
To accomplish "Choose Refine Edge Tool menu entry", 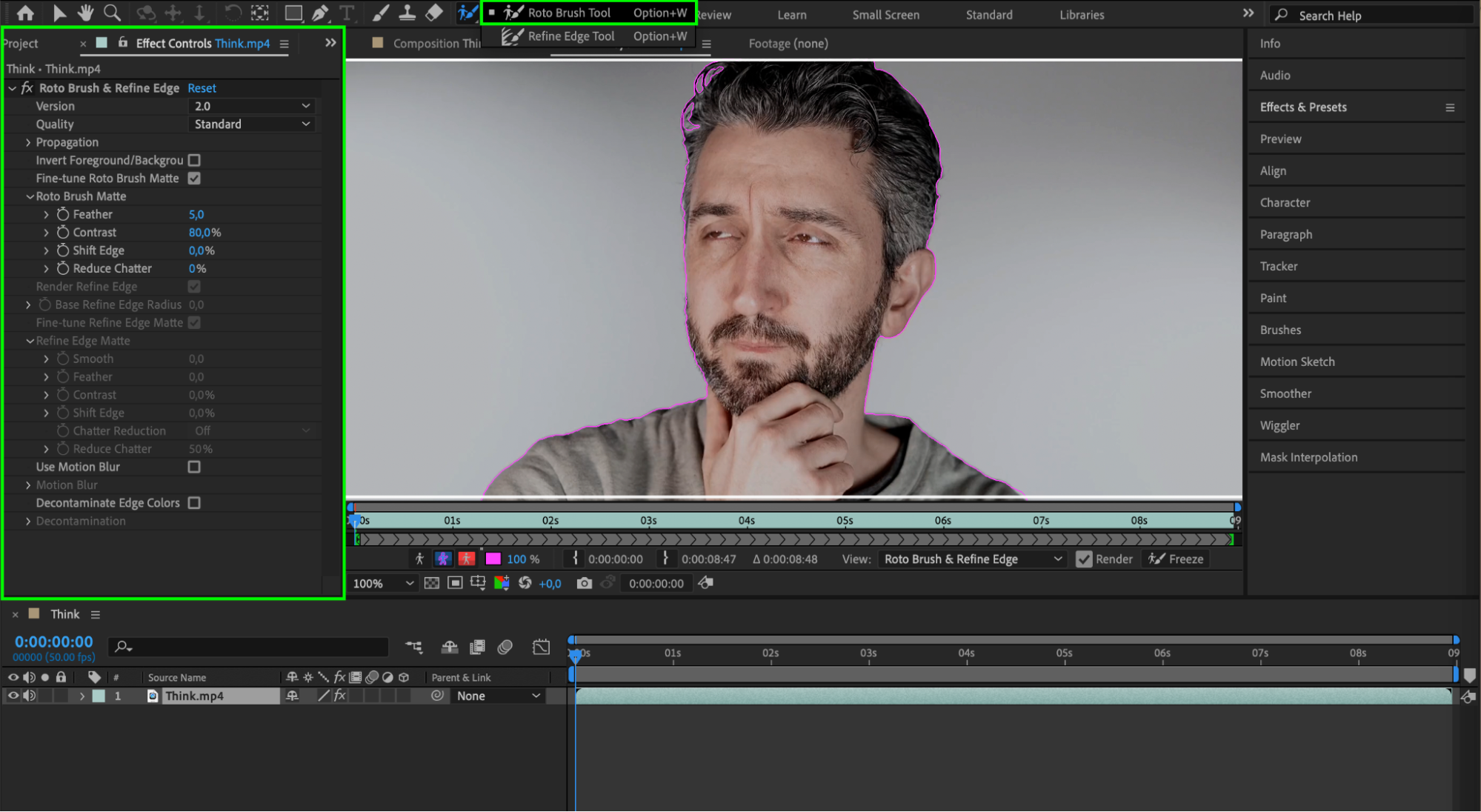I will pos(570,36).
